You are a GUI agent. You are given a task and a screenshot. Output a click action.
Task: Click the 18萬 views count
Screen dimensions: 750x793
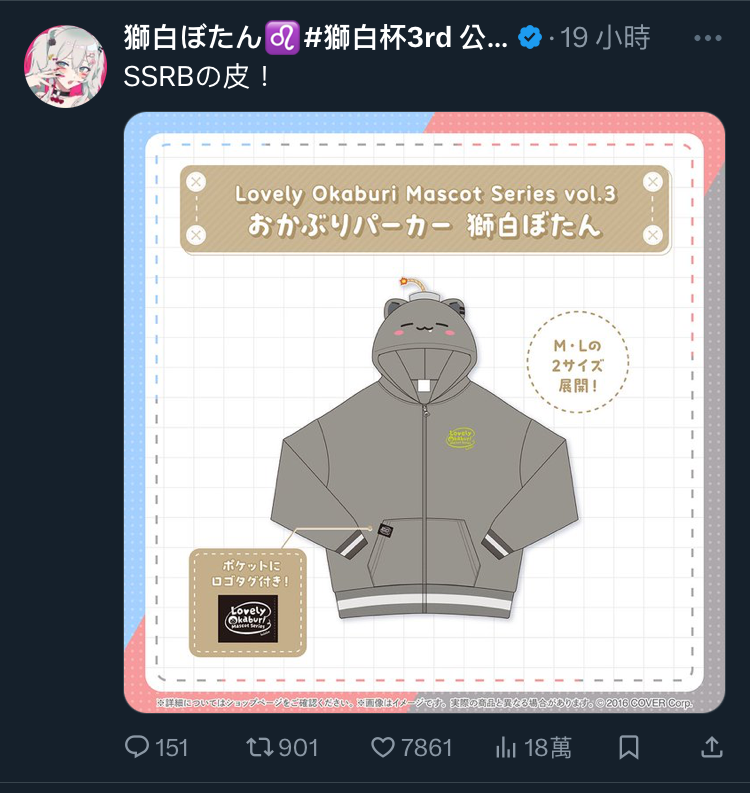tap(548, 747)
